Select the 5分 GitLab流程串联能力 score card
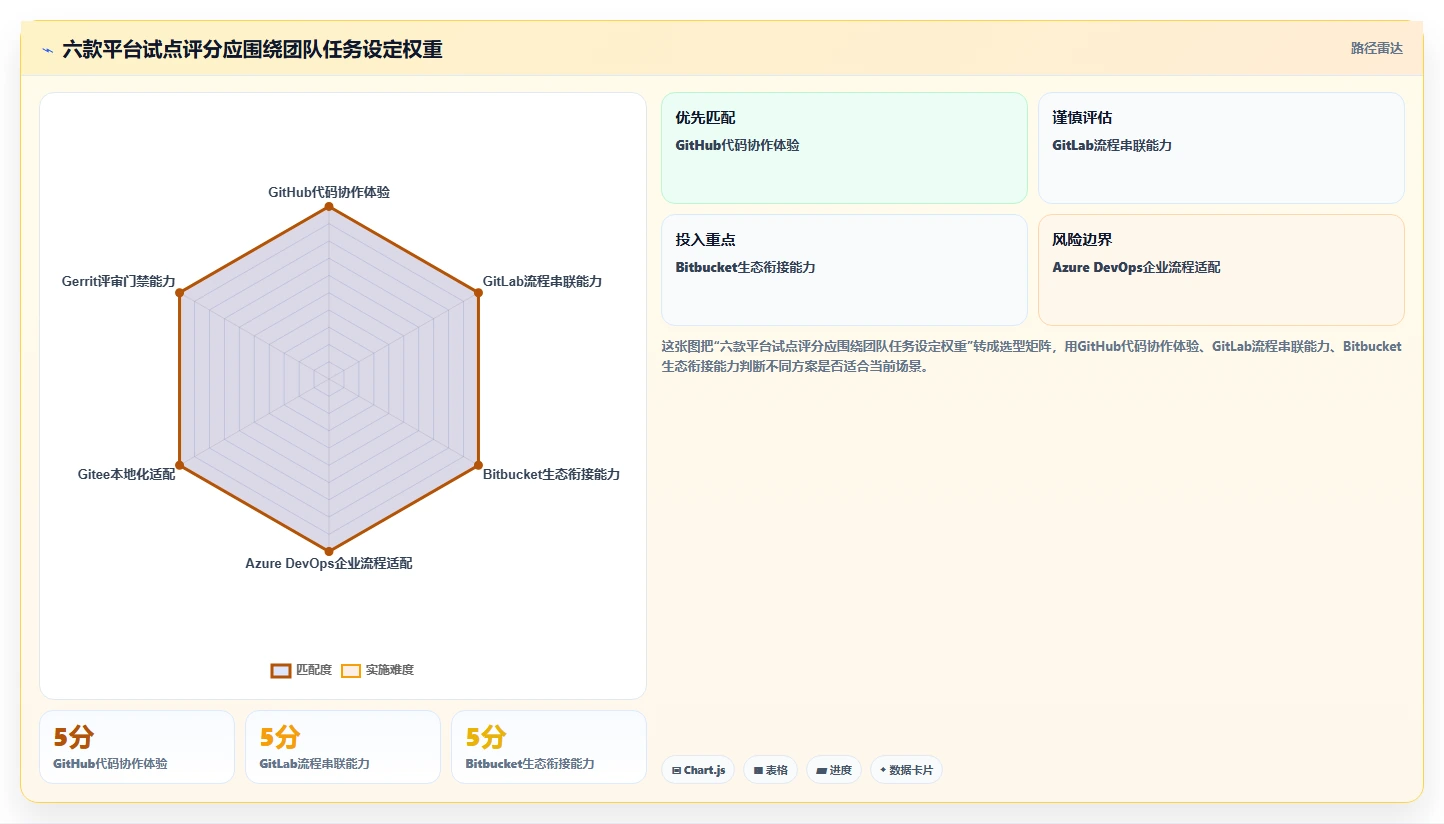This screenshot has height=824, width=1444. (x=343, y=747)
